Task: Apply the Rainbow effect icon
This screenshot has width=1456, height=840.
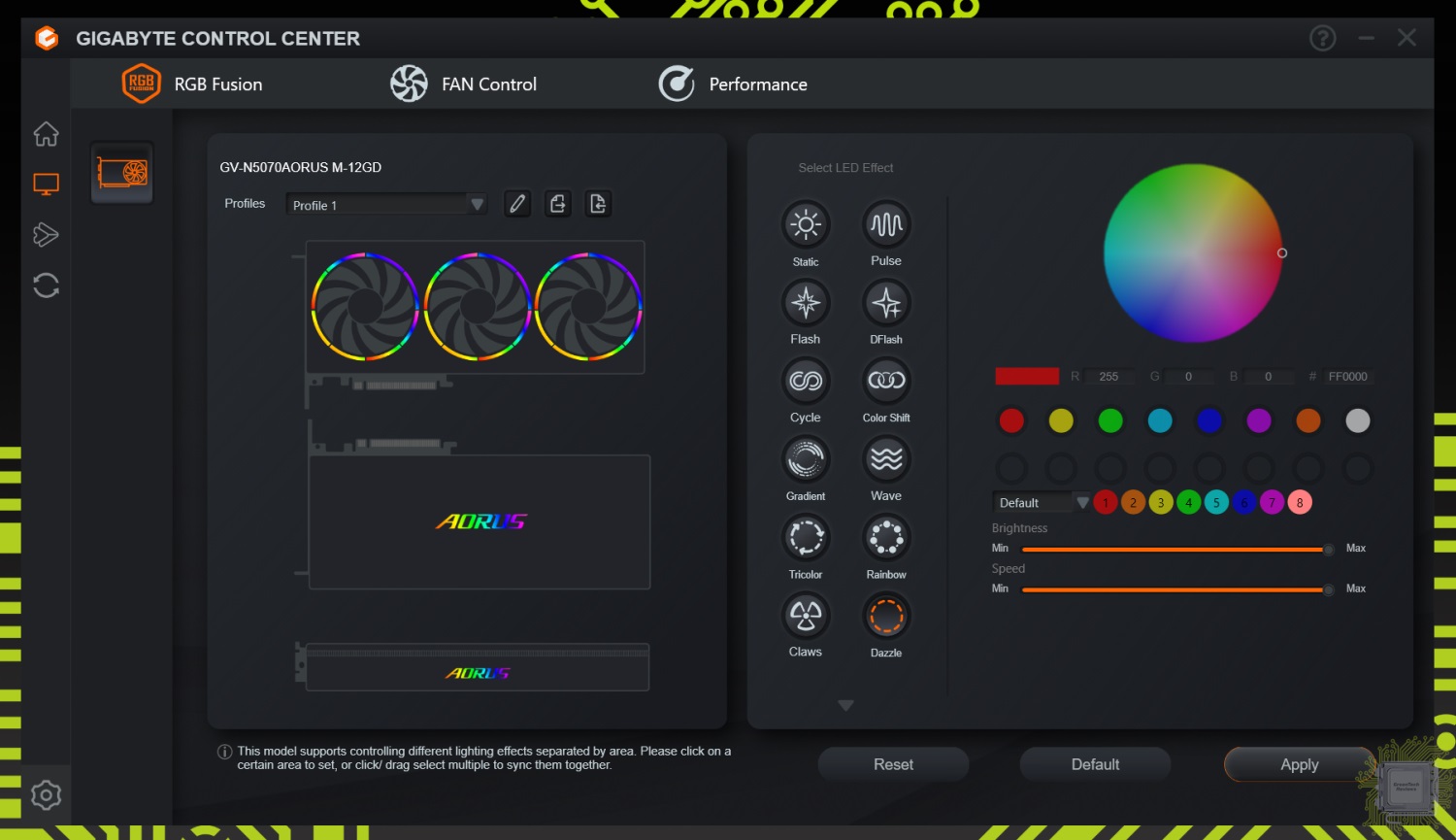Action: (x=886, y=537)
